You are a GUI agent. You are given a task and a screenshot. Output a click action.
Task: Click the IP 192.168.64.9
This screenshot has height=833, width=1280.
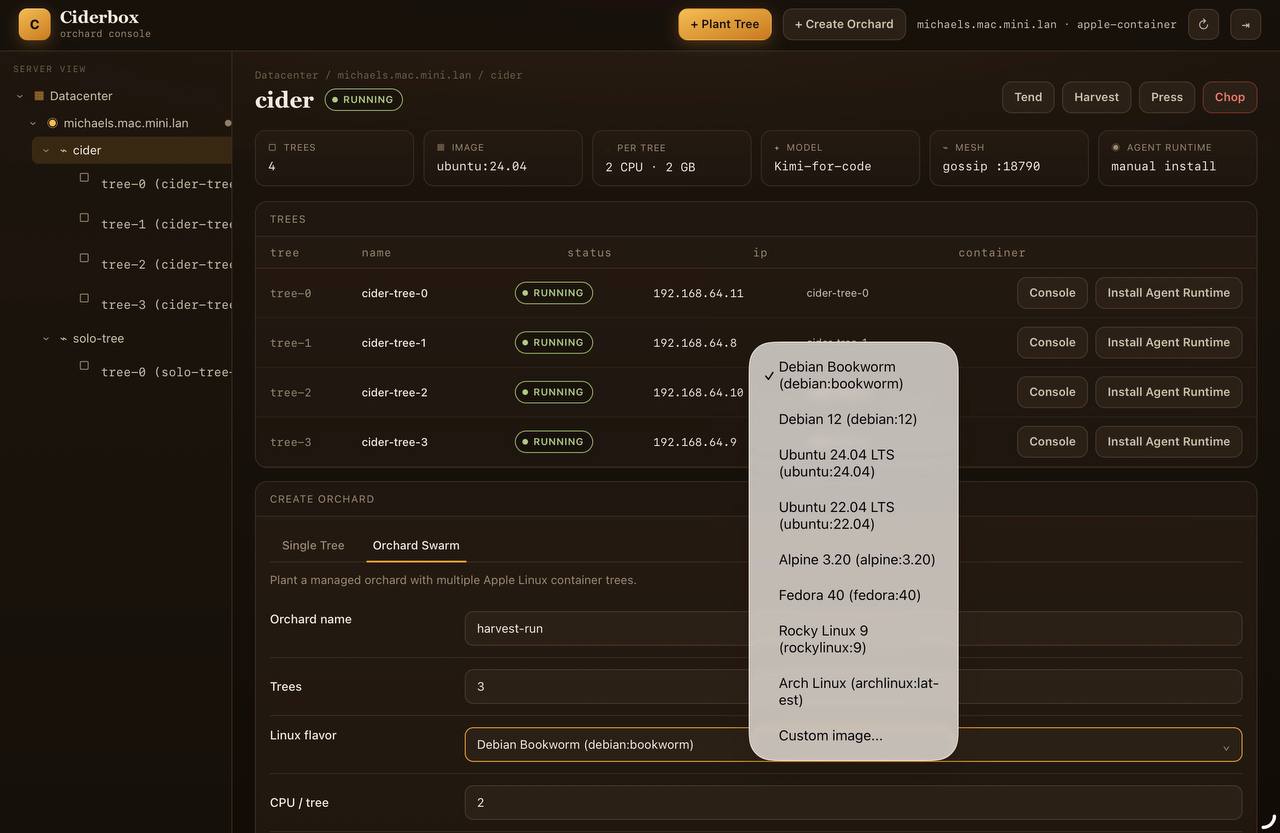coord(695,442)
